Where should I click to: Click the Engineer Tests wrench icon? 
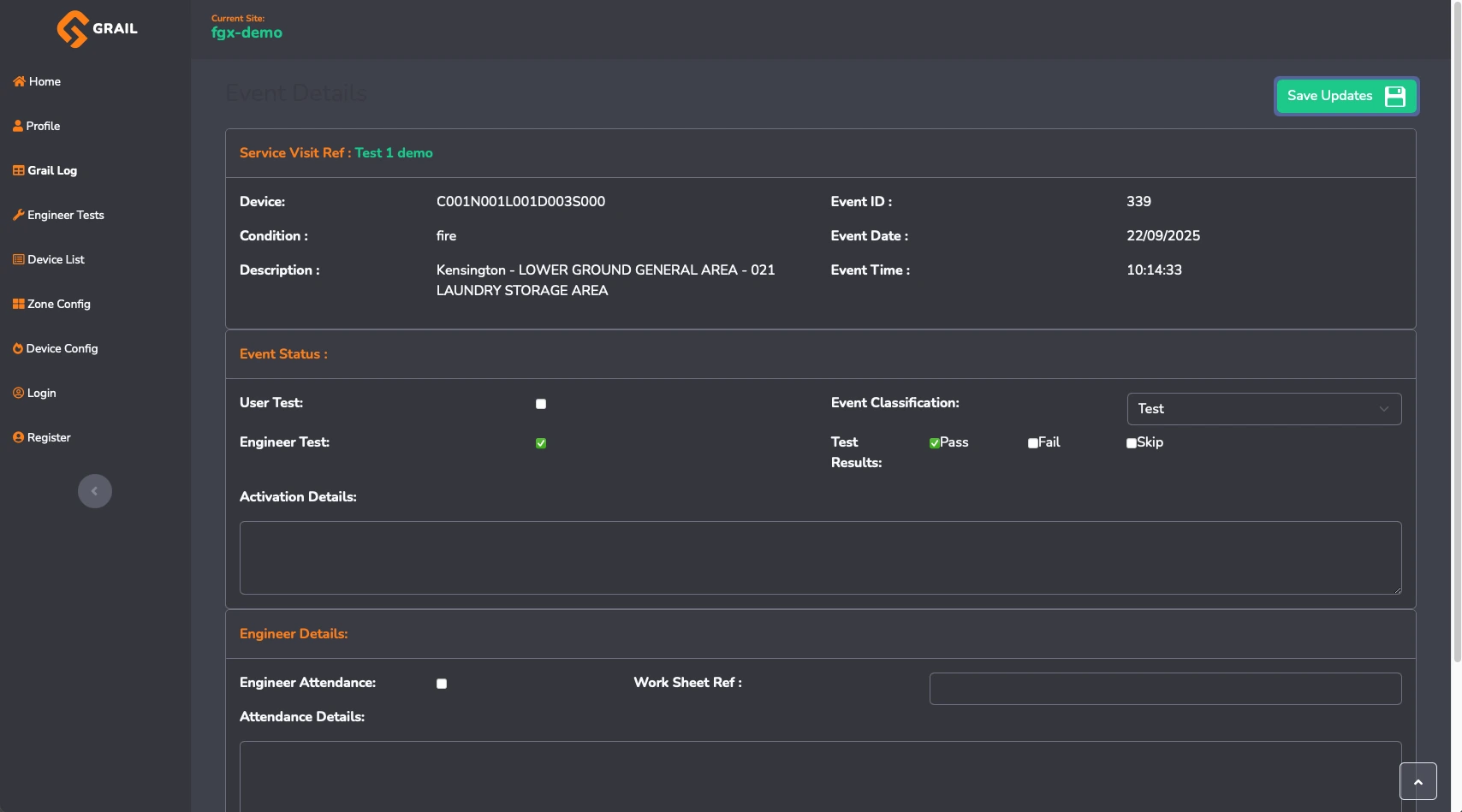coord(19,215)
